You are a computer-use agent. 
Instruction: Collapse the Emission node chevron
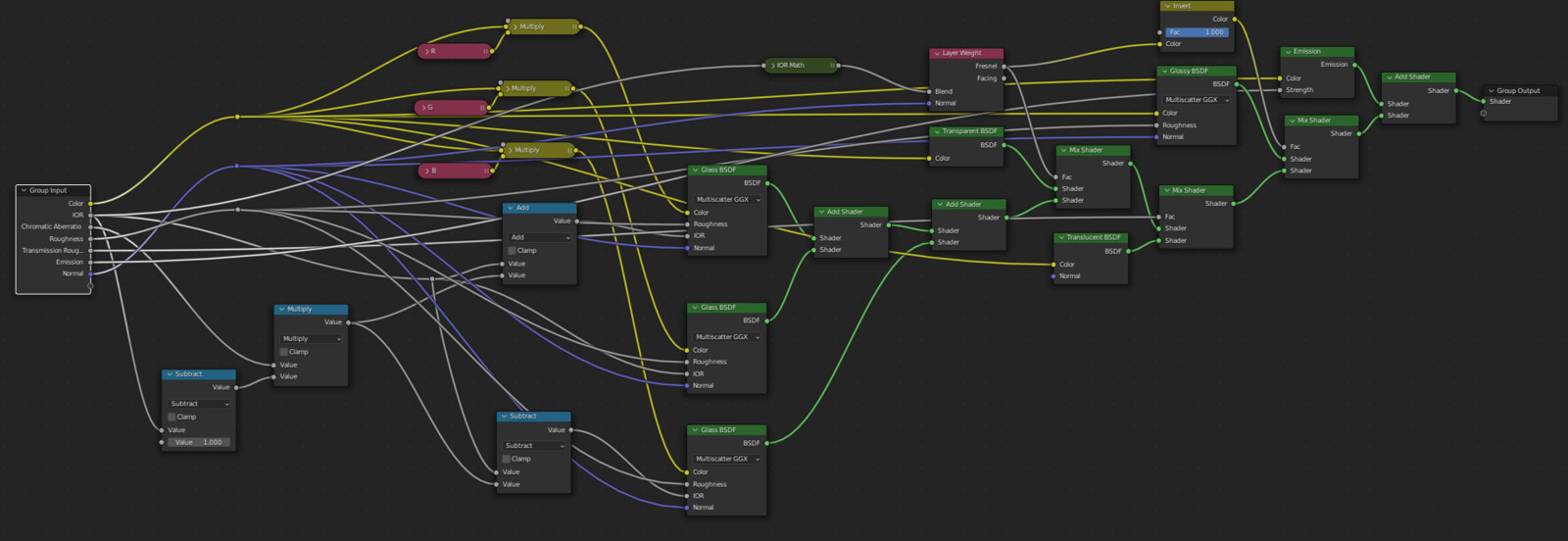tap(1288, 51)
